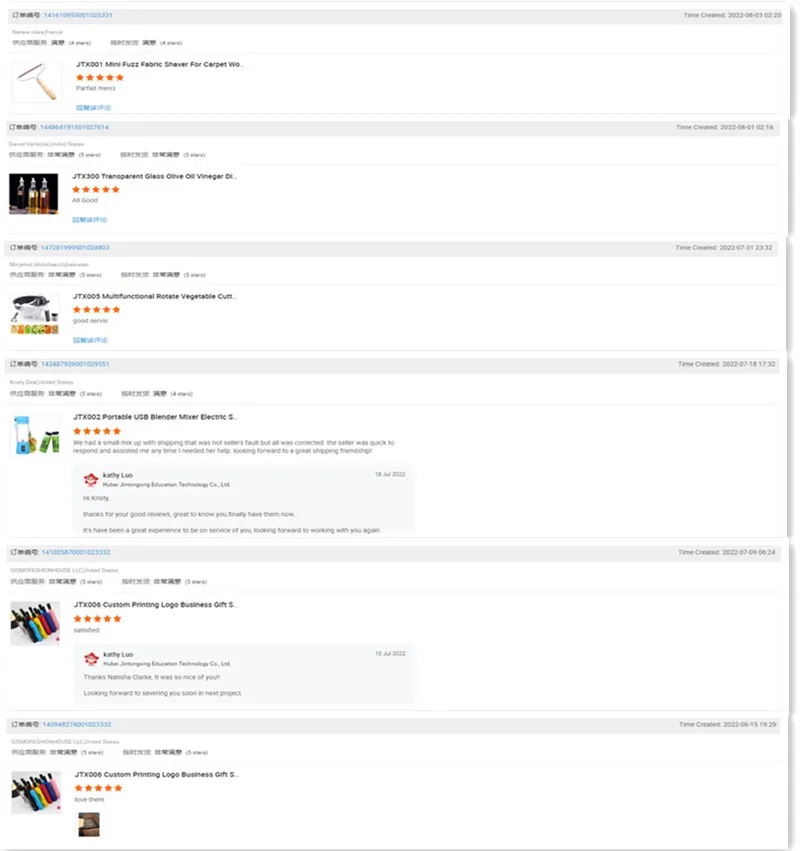Open the review photo under 'love them'
This screenshot has height=851, width=800.
(x=89, y=824)
